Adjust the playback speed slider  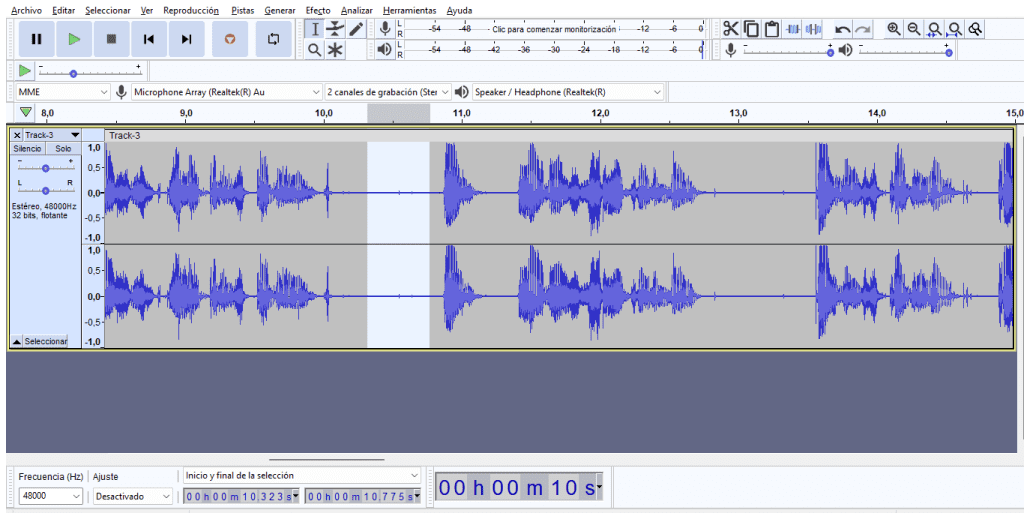[x=89, y=70]
